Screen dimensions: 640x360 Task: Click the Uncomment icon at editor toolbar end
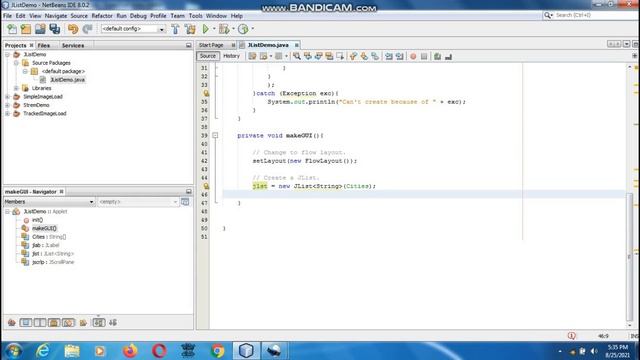[x=448, y=56]
